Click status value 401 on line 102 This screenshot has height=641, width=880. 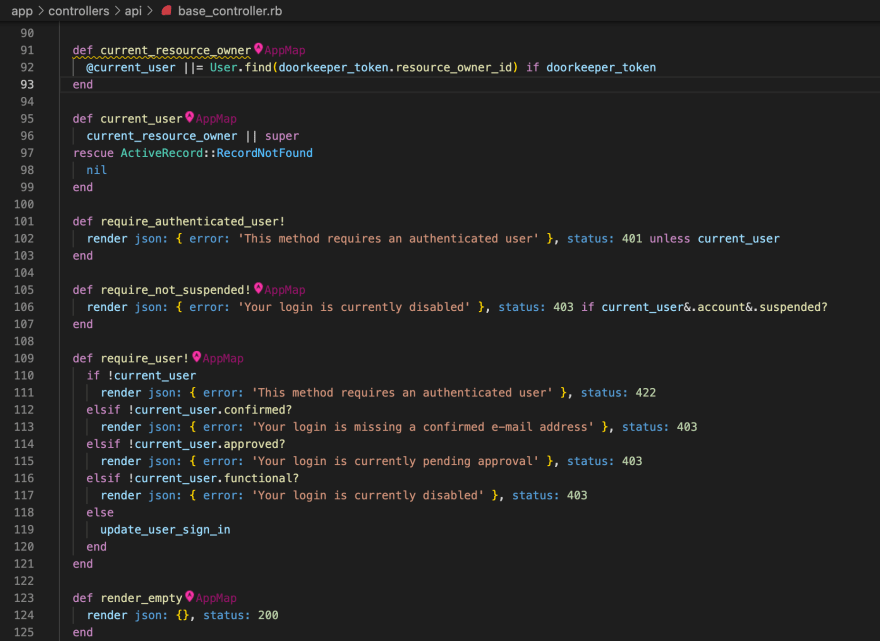(632, 239)
